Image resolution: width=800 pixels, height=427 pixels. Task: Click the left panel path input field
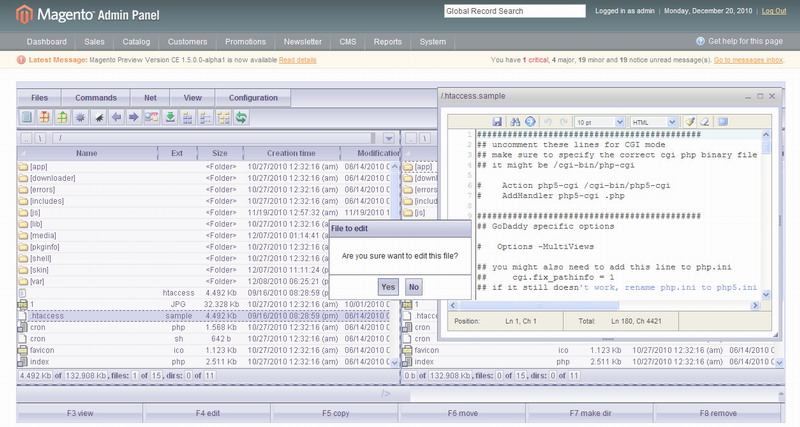214,138
